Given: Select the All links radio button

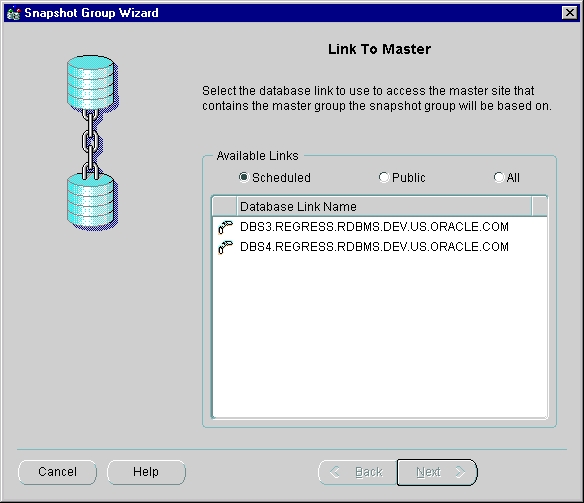Looking at the screenshot, I should coord(499,177).
